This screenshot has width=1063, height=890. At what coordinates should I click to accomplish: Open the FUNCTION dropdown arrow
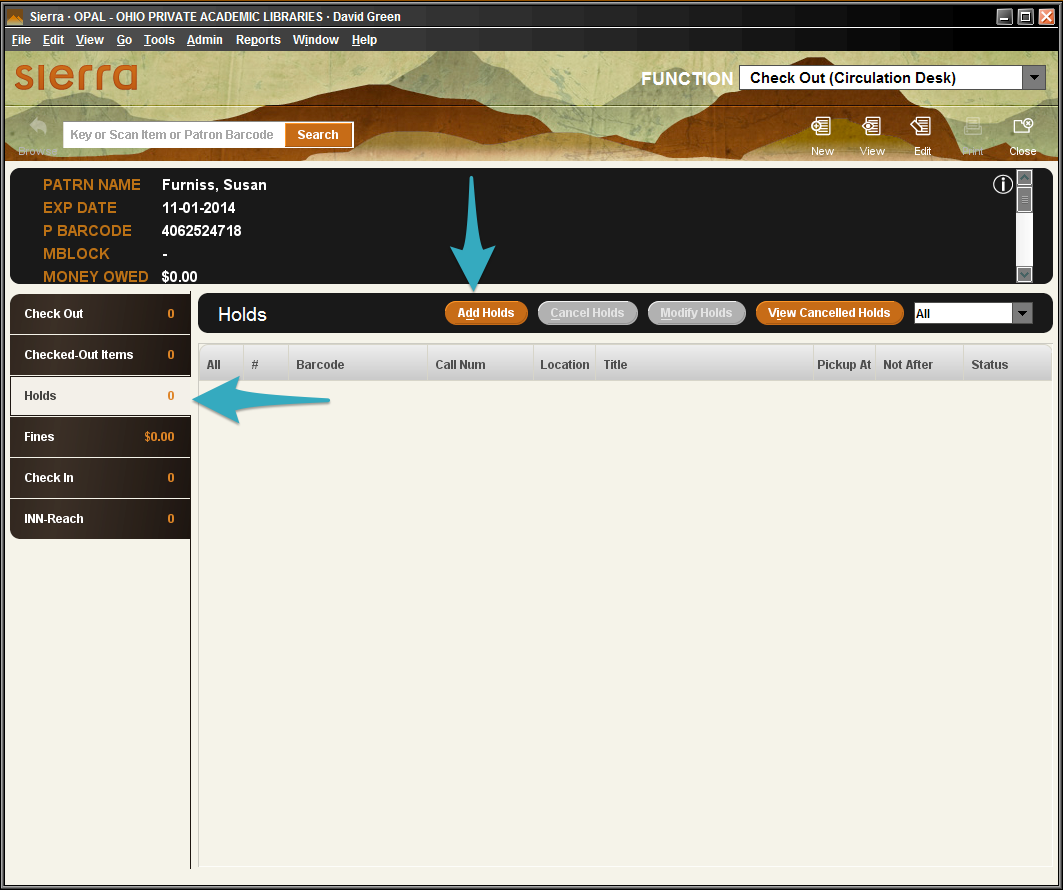(1034, 78)
